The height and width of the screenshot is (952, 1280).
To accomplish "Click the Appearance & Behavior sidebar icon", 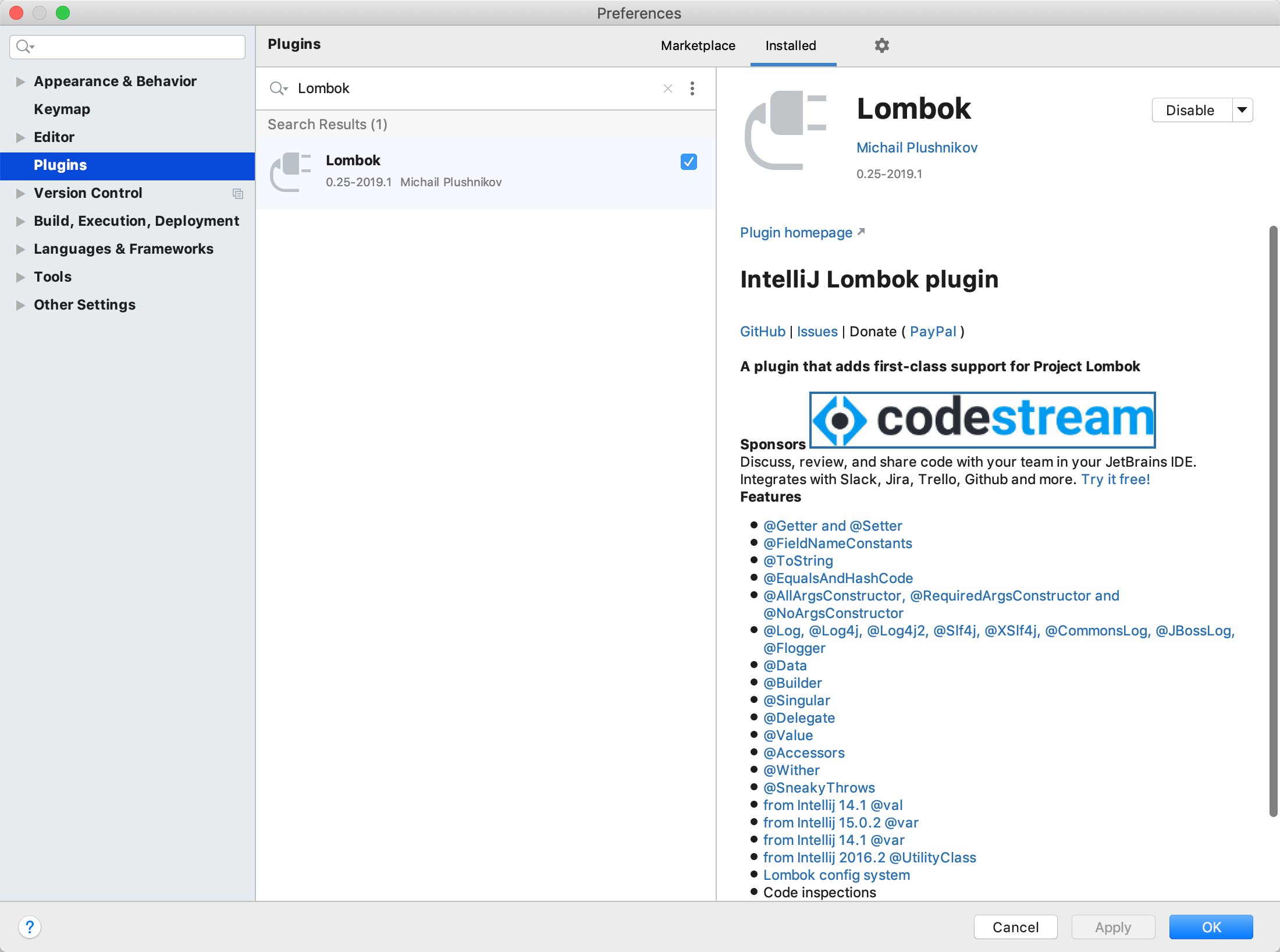I will tap(22, 81).
